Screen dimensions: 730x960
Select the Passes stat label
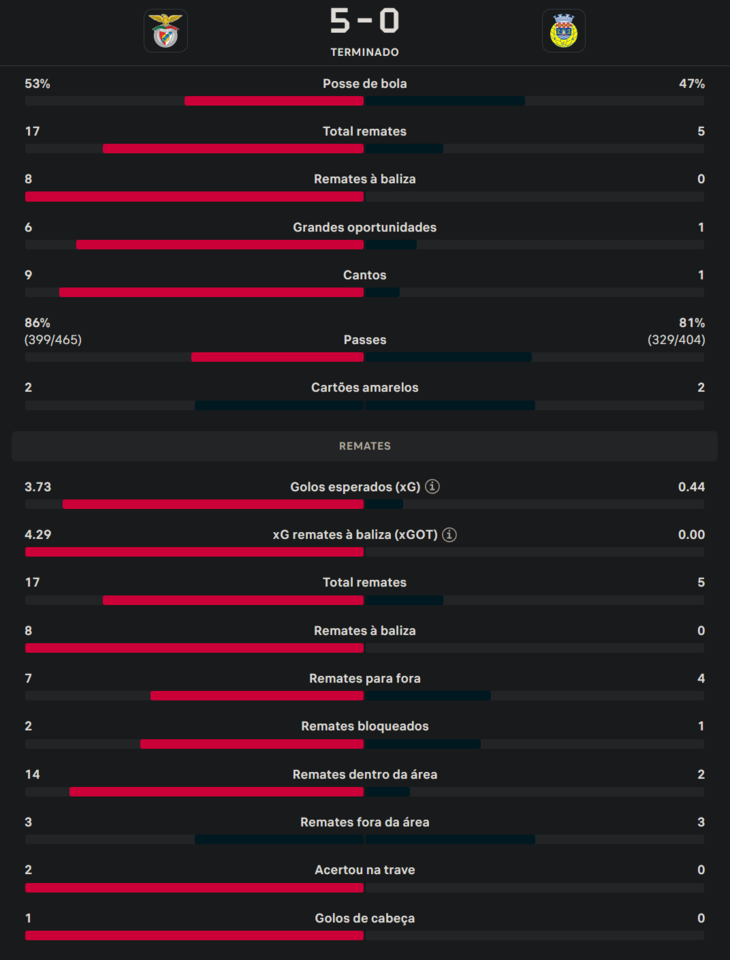click(365, 340)
